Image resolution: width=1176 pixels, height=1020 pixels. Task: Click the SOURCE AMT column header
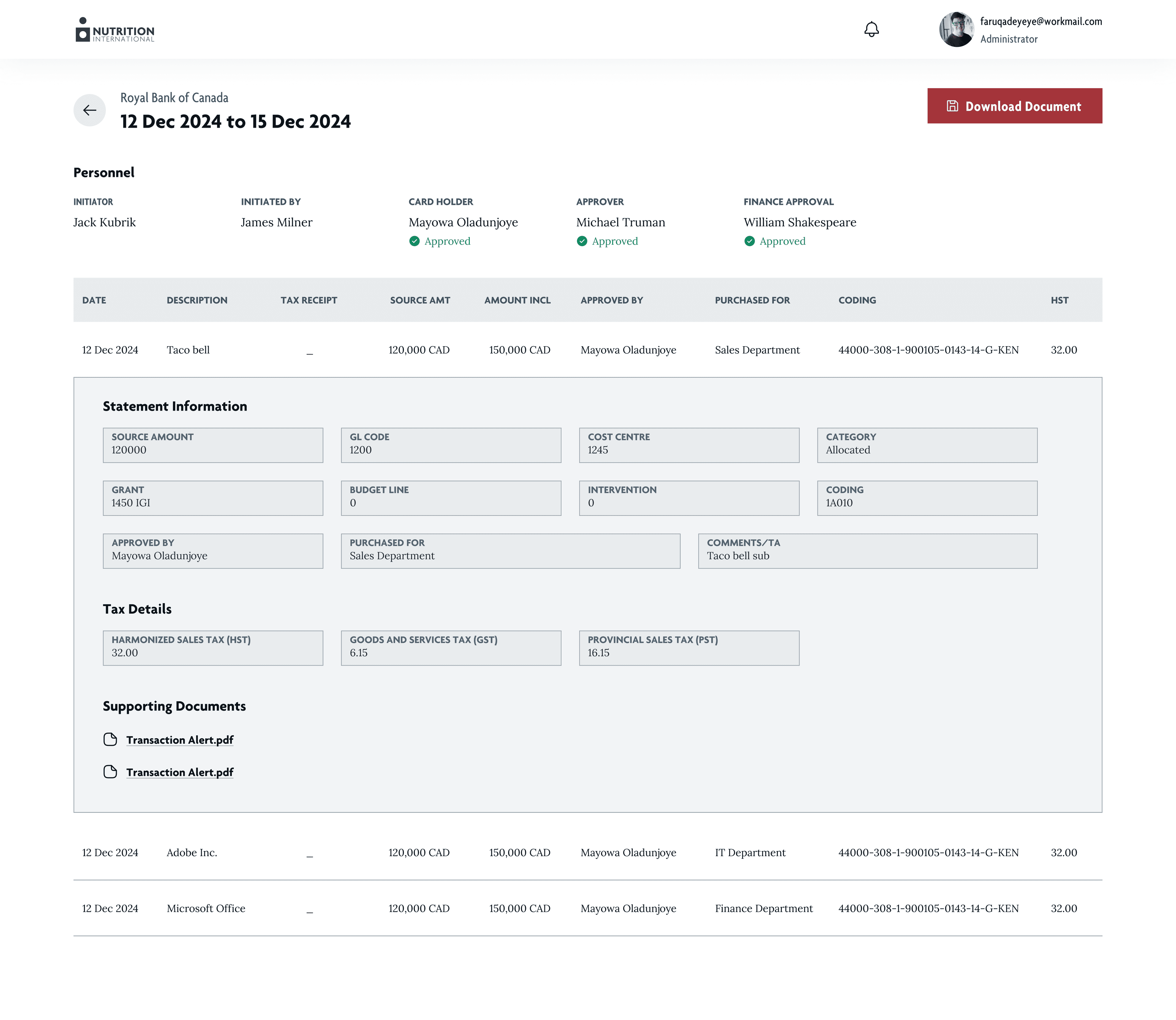pyautogui.click(x=420, y=300)
